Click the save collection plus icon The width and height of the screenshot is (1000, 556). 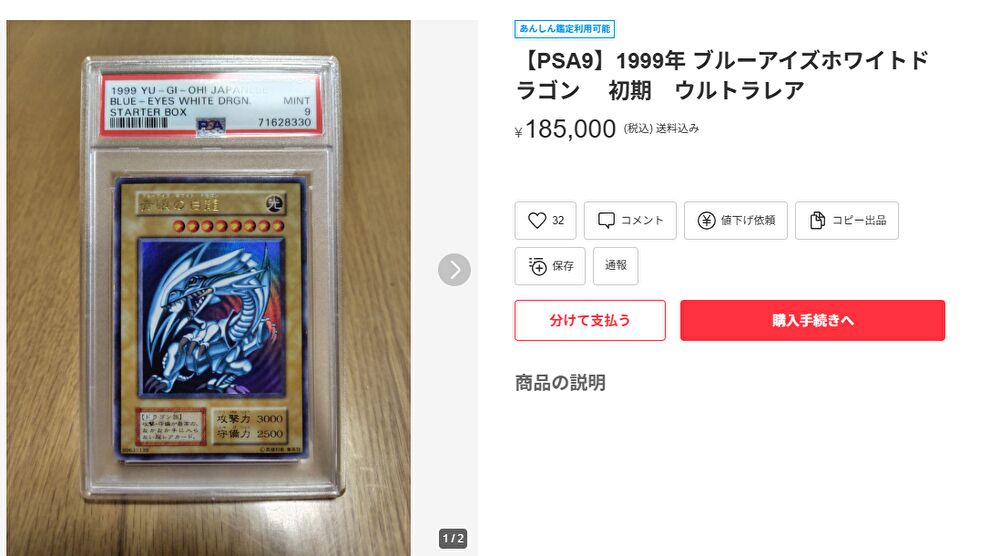point(538,266)
